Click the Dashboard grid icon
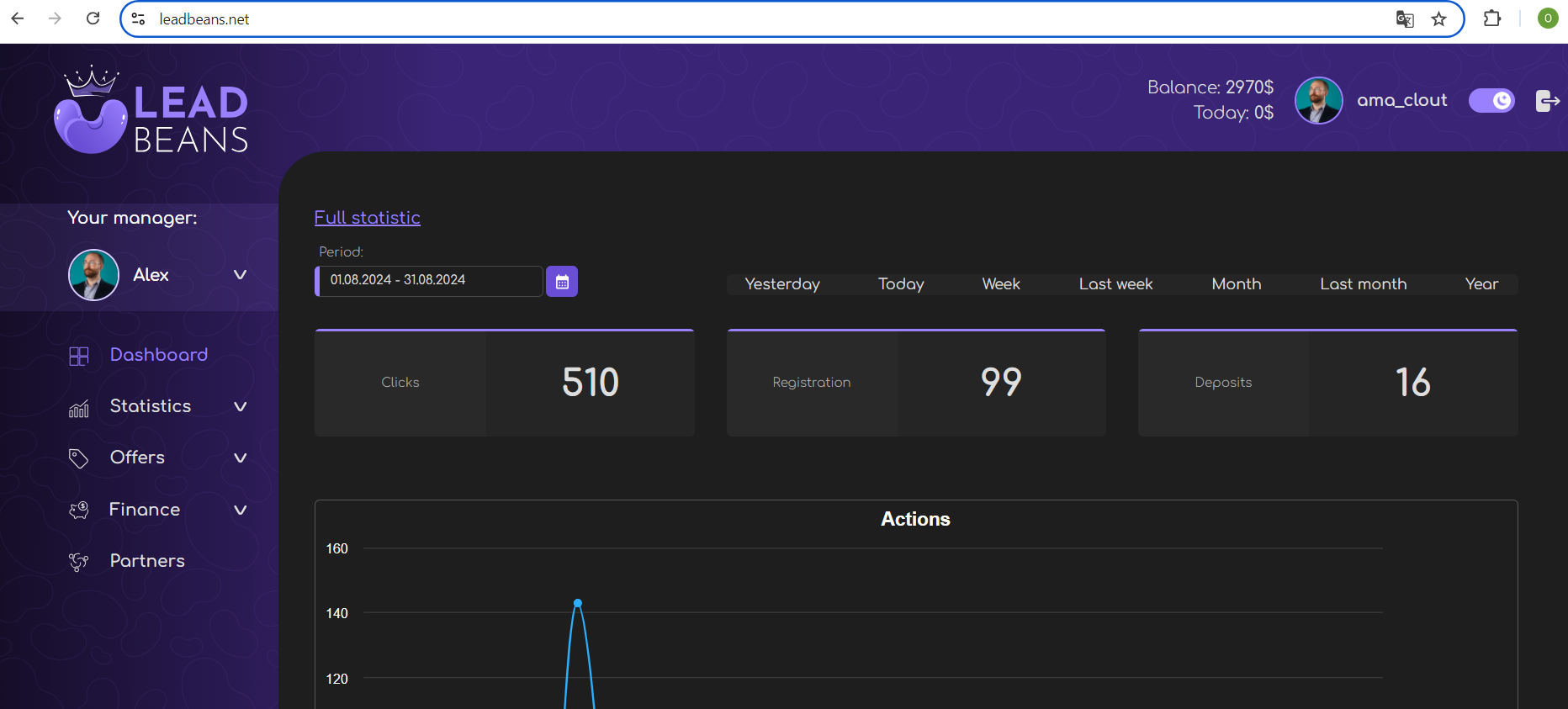Image resolution: width=1568 pixels, height=709 pixels. 79,356
